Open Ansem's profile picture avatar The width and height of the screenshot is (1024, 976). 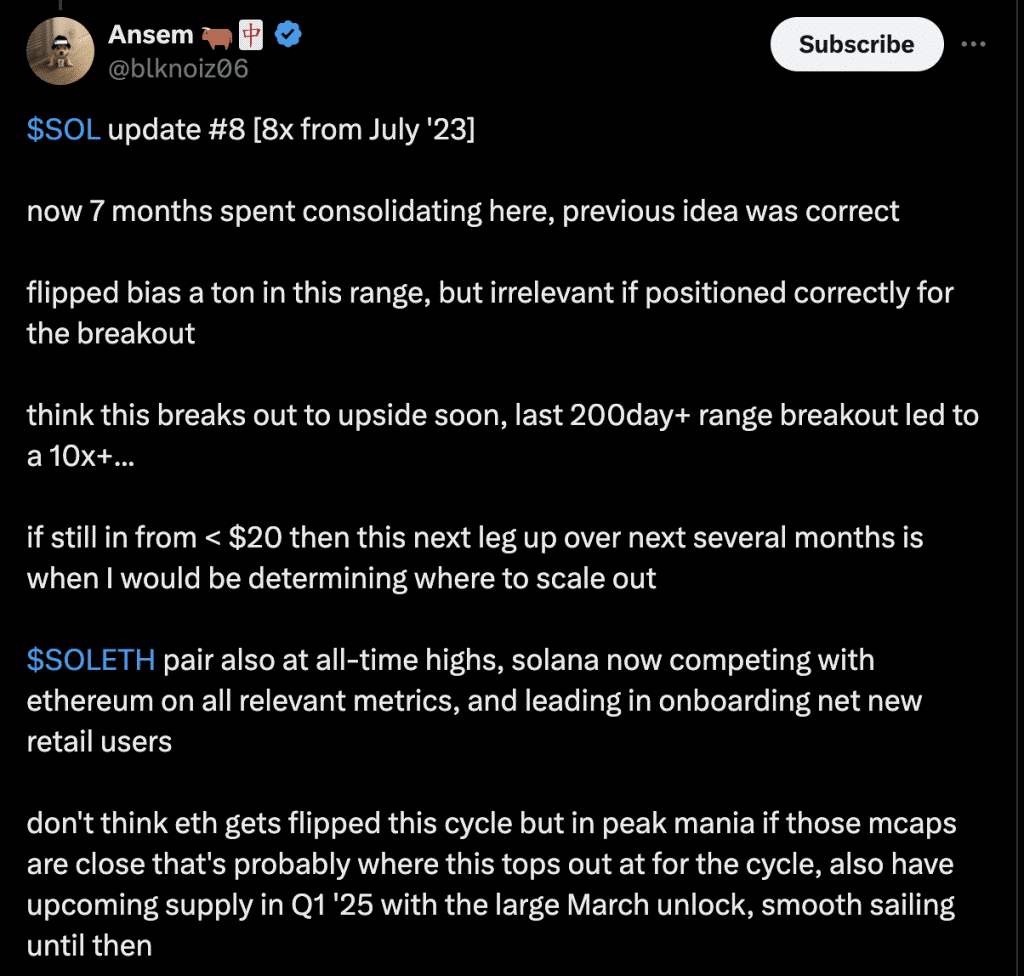click(60, 51)
